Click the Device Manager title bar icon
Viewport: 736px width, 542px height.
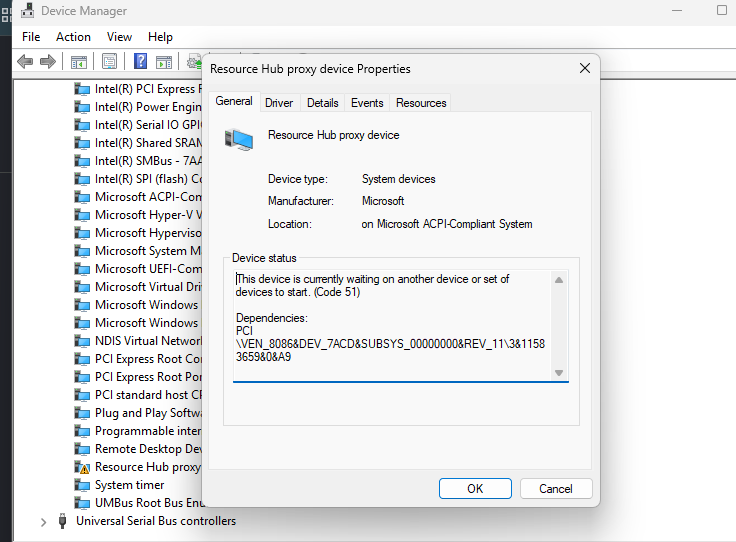(28, 10)
